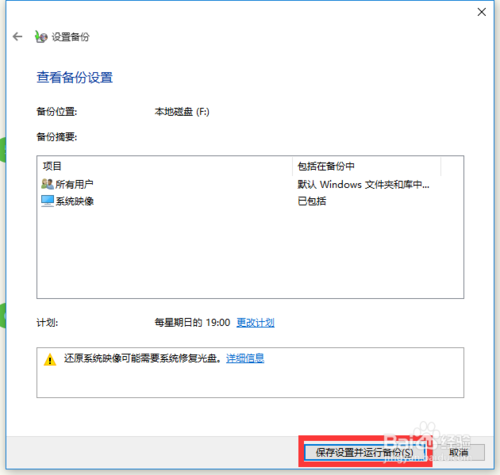500x475 pixels.
Task: Click the 系统映像 monitor icon
Action: click(x=47, y=201)
